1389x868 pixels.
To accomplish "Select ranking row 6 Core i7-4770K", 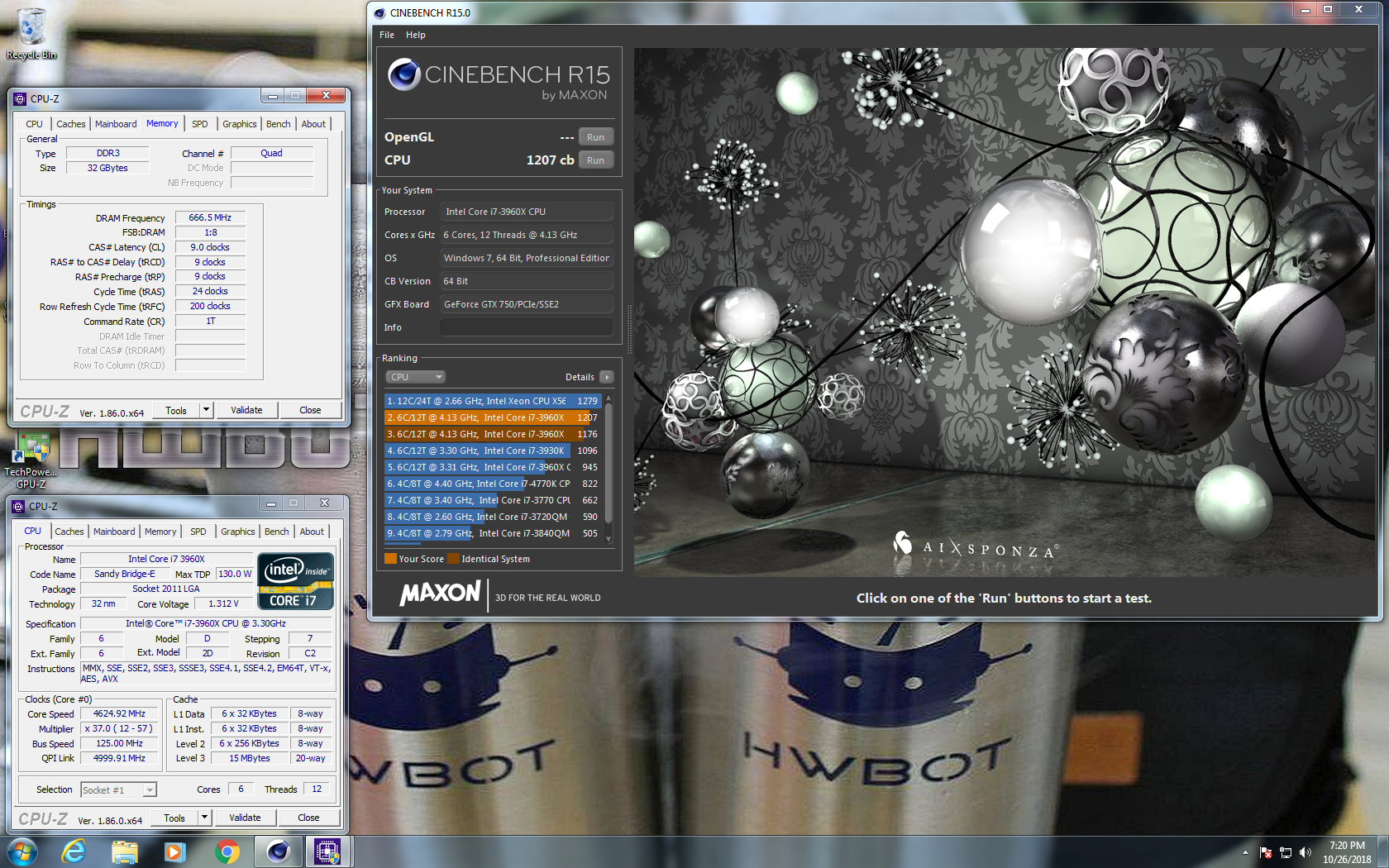I will point(493,484).
